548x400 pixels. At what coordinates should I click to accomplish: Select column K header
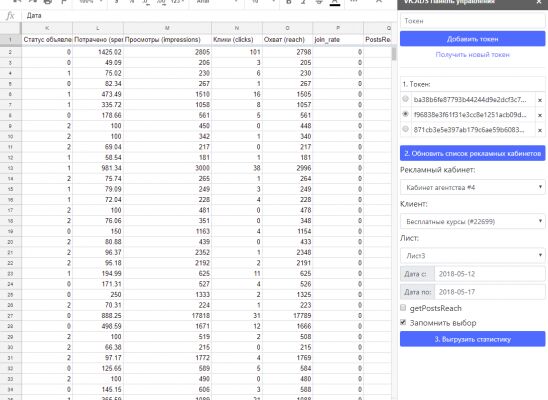click(47, 28)
